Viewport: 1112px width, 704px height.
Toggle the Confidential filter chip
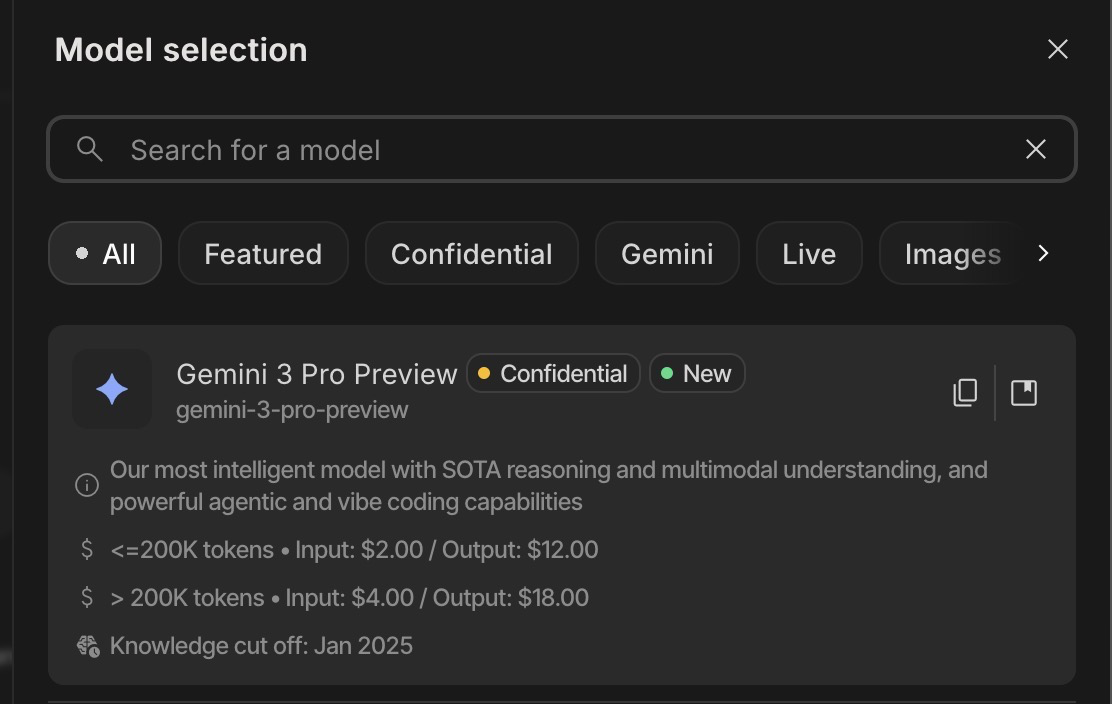pos(471,254)
